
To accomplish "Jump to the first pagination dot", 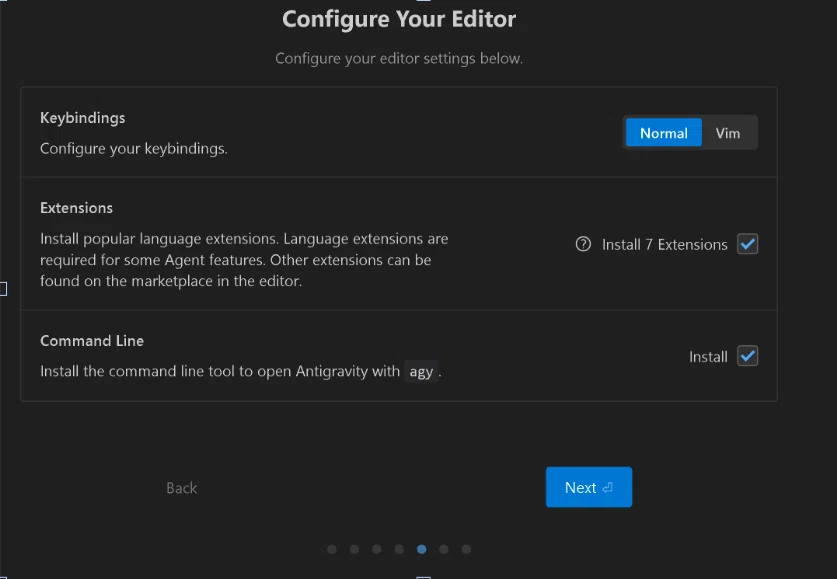I will [x=332, y=549].
